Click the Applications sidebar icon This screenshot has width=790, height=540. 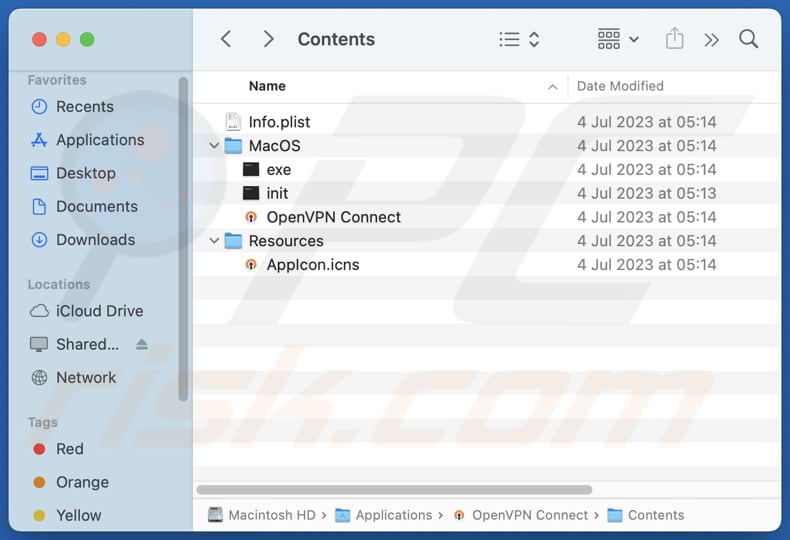pos(39,140)
